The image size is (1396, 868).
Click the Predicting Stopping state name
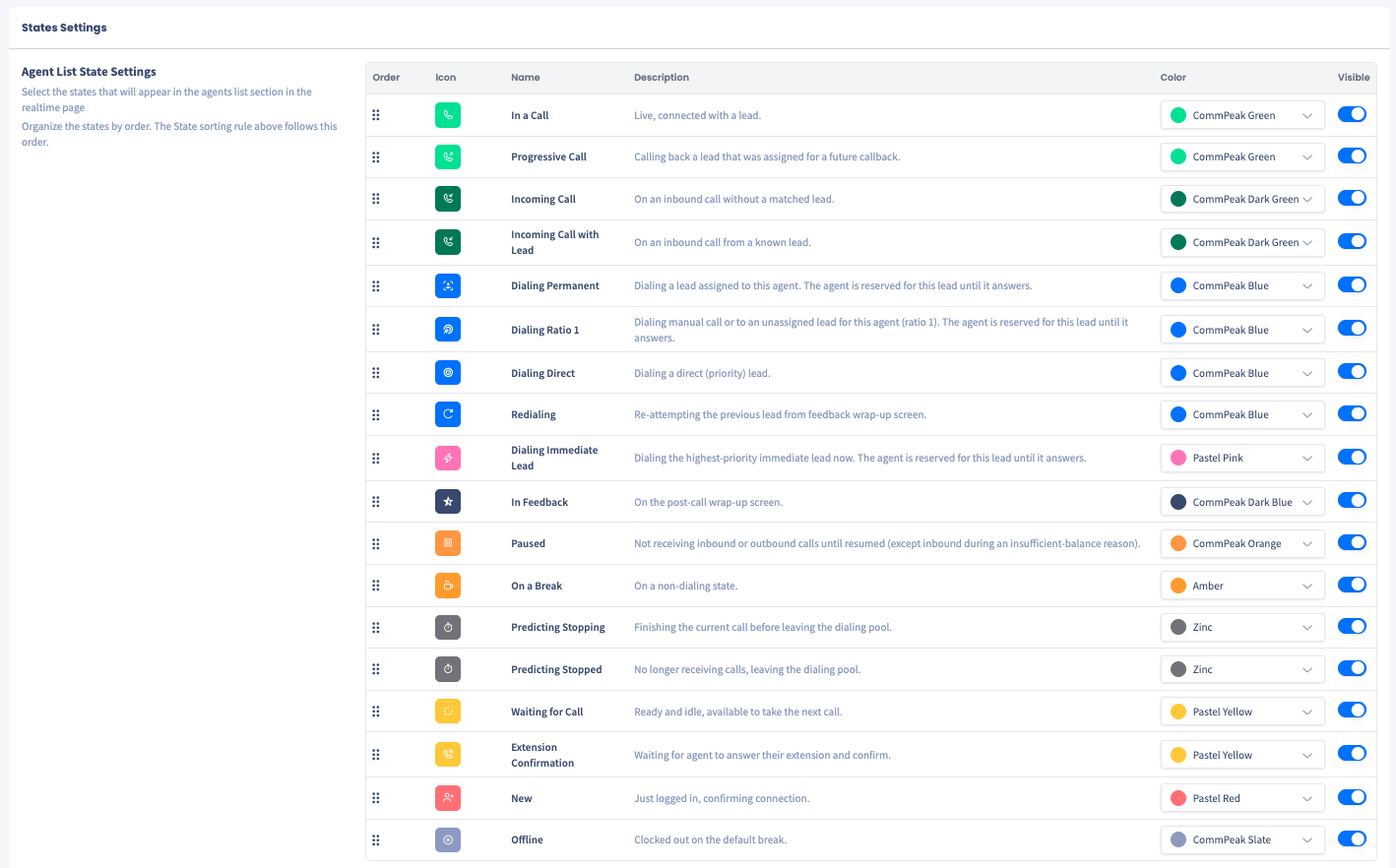[558, 627]
